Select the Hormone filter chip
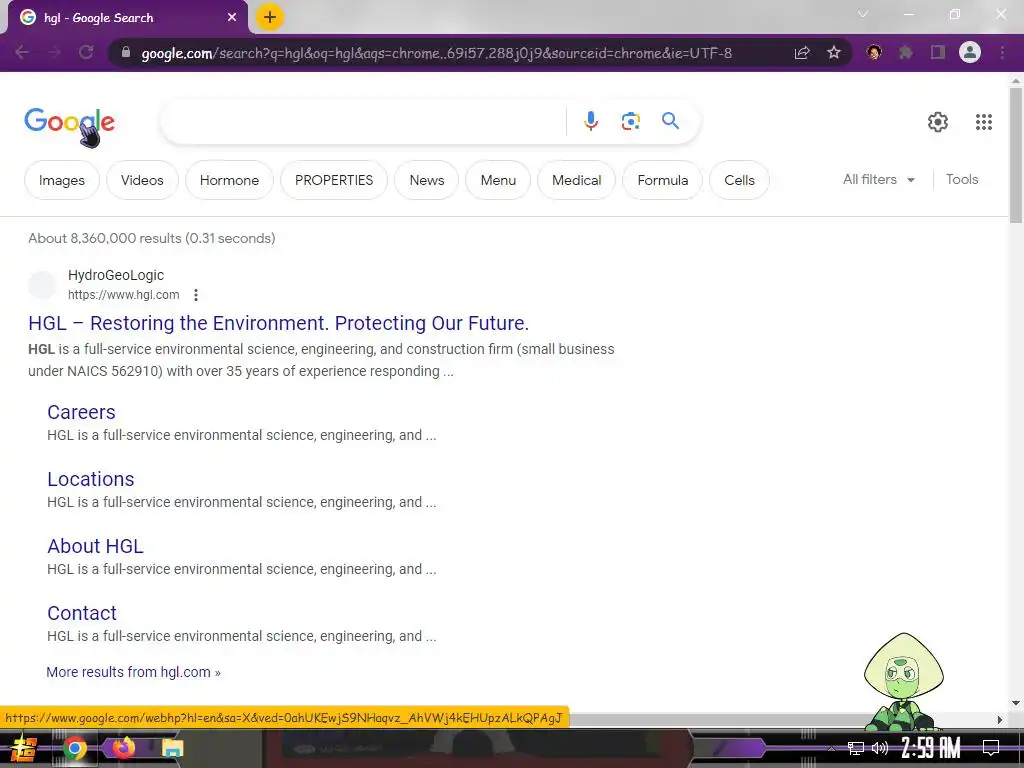The image size is (1024, 768). pos(229,180)
